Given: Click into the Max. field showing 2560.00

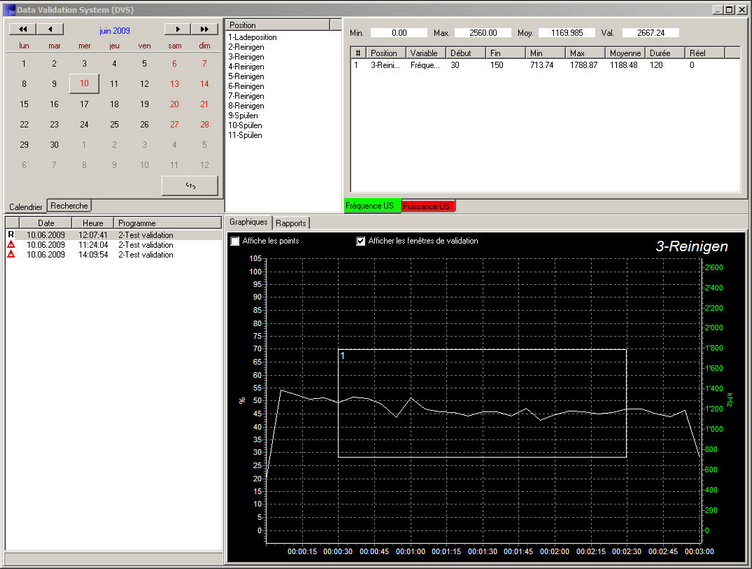Looking at the screenshot, I should click(x=483, y=33).
